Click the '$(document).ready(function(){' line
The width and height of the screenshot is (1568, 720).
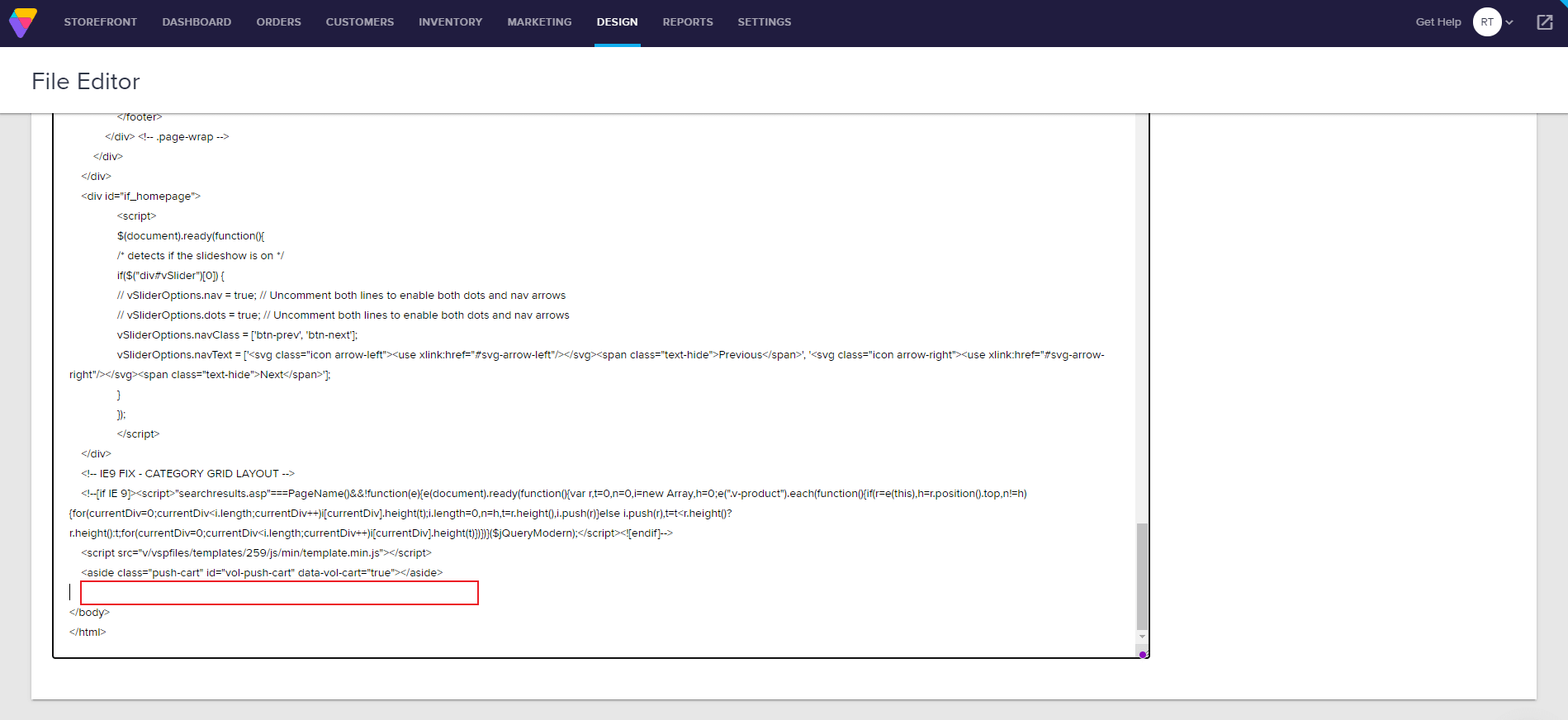point(191,236)
